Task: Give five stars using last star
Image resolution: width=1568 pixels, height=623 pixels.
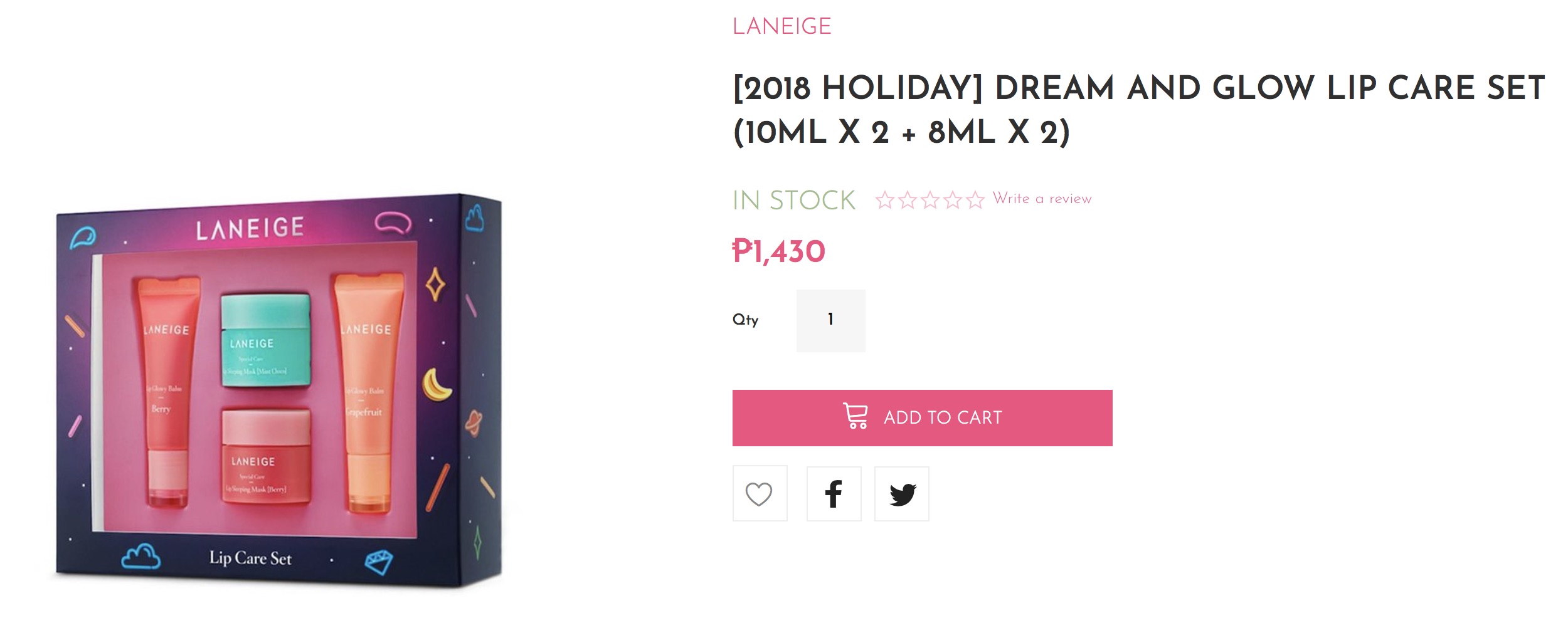Action: 975,200
